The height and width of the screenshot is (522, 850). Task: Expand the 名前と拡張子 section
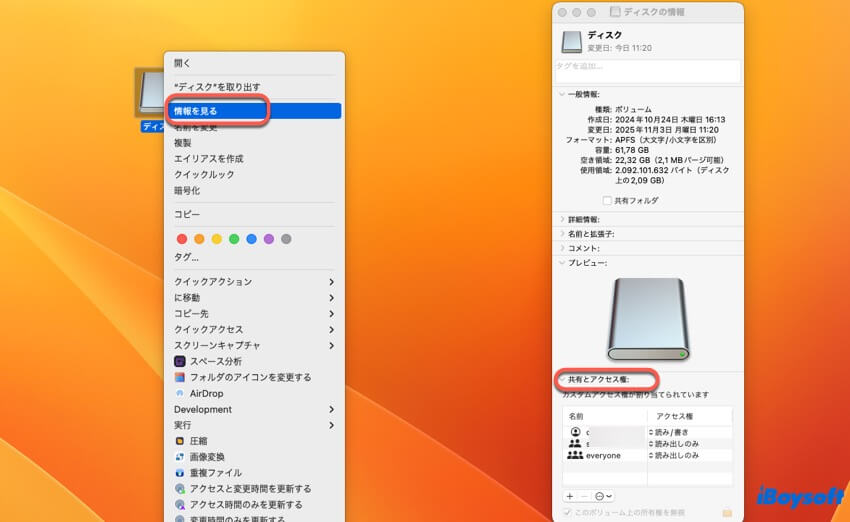click(562, 234)
